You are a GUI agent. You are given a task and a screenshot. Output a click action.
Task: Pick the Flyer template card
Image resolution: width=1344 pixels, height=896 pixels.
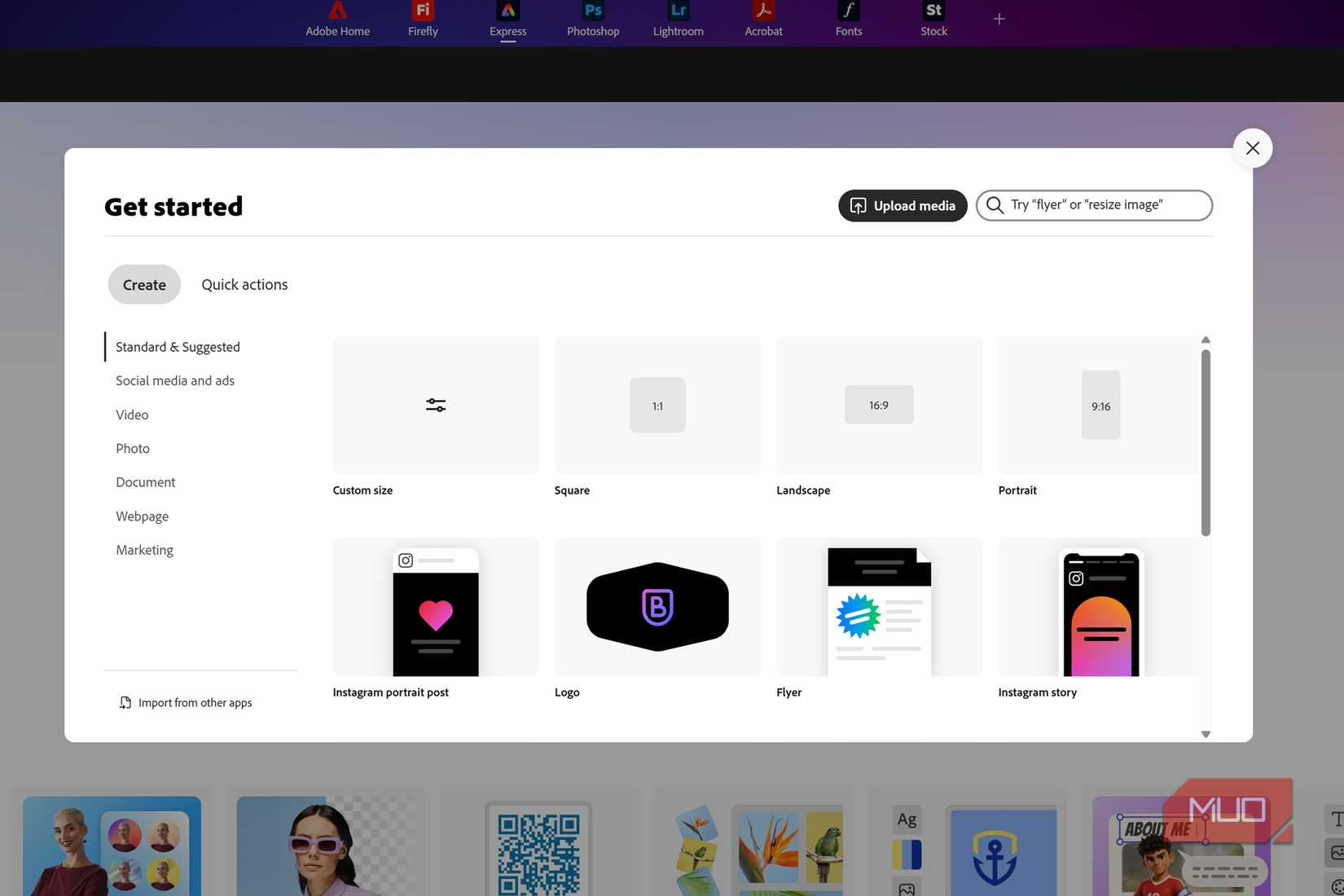click(879, 607)
